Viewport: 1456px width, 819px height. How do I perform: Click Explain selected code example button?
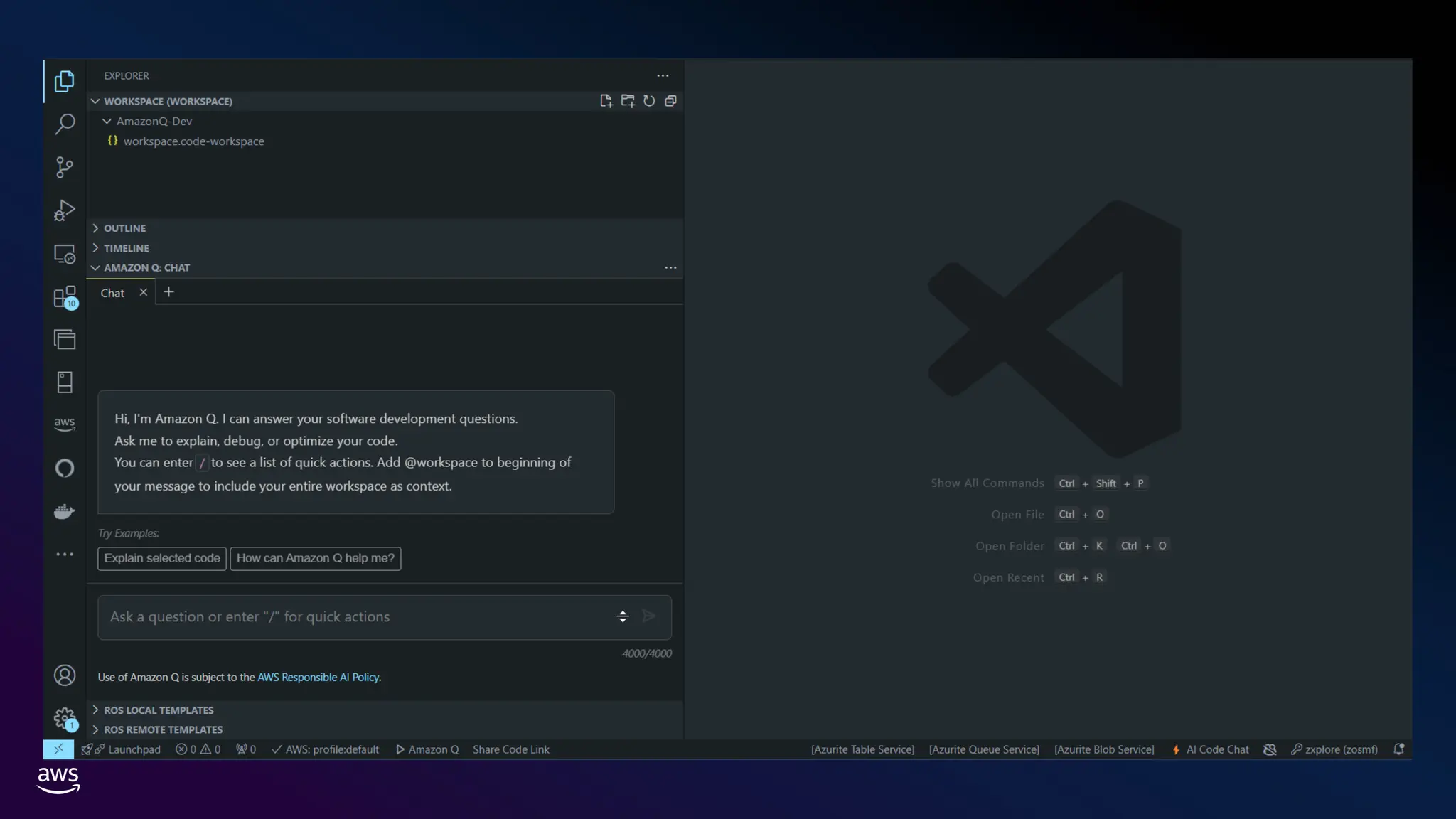[x=162, y=558]
